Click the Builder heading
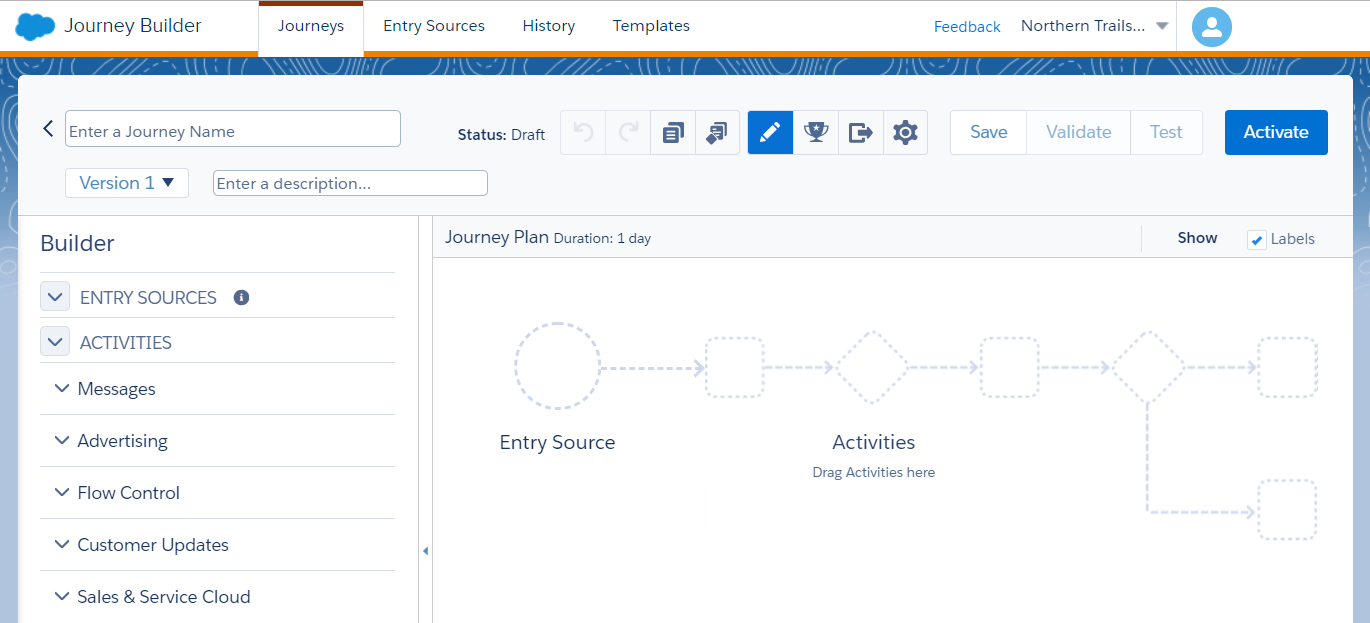Image resolution: width=1370 pixels, height=623 pixels. (x=77, y=243)
